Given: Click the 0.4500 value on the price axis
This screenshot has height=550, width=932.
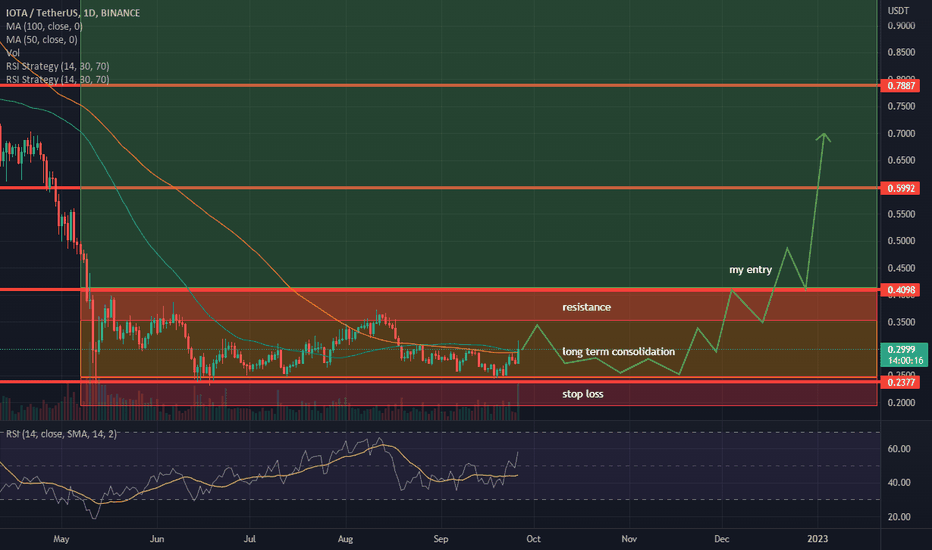Looking at the screenshot, I should click(x=901, y=268).
